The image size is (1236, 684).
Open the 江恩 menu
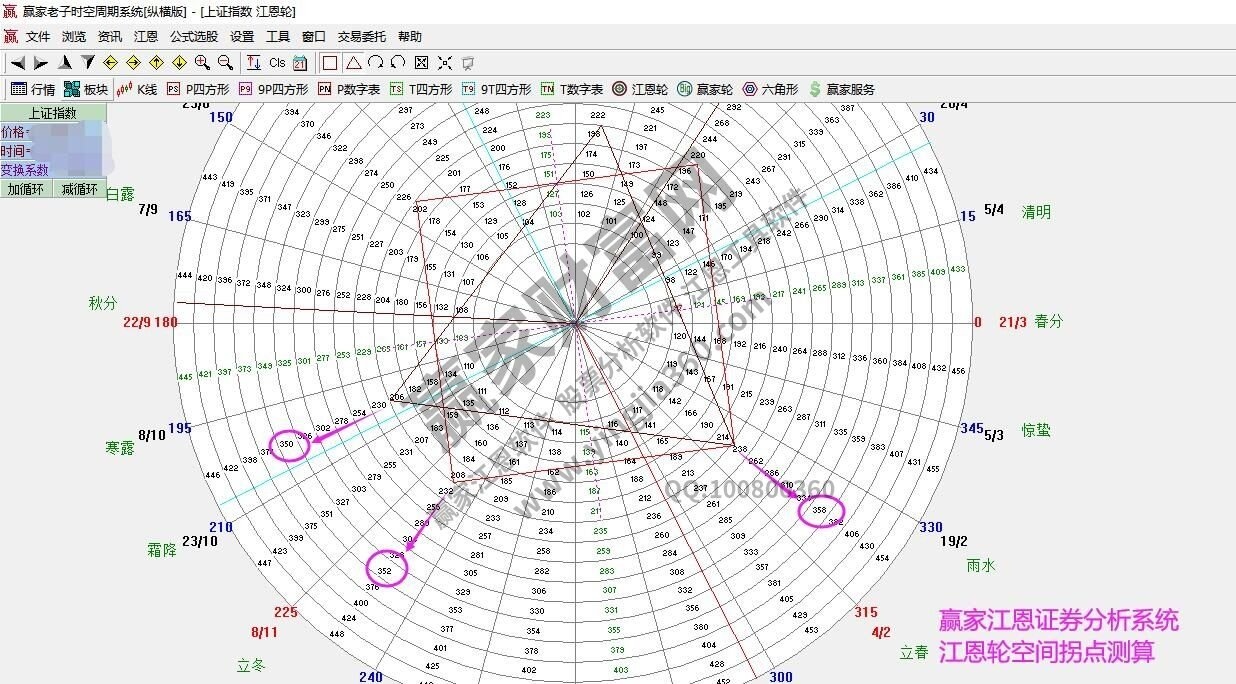[146, 36]
